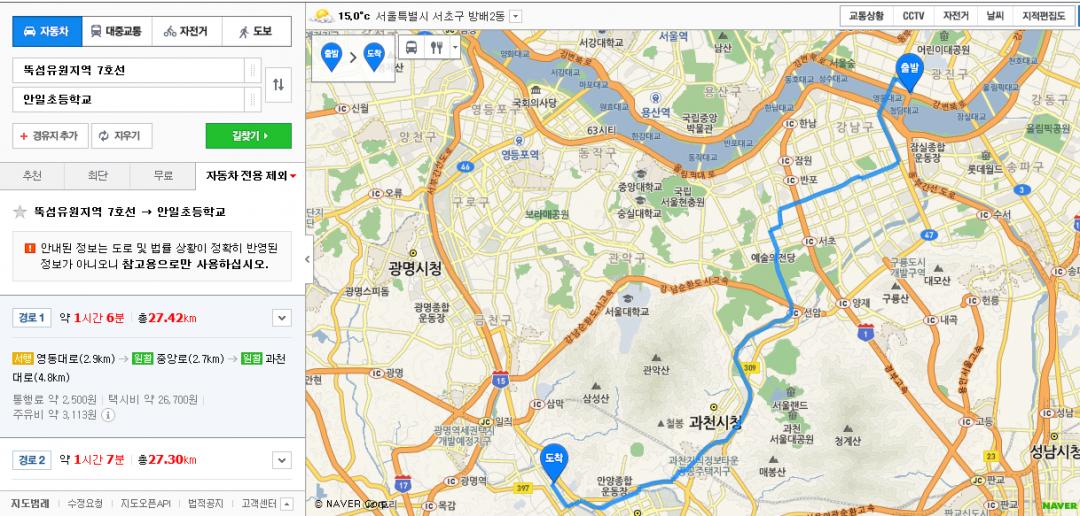Toggle the 교통상황 traffic overlay
The image size is (1080, 516).
click(866, 16)
